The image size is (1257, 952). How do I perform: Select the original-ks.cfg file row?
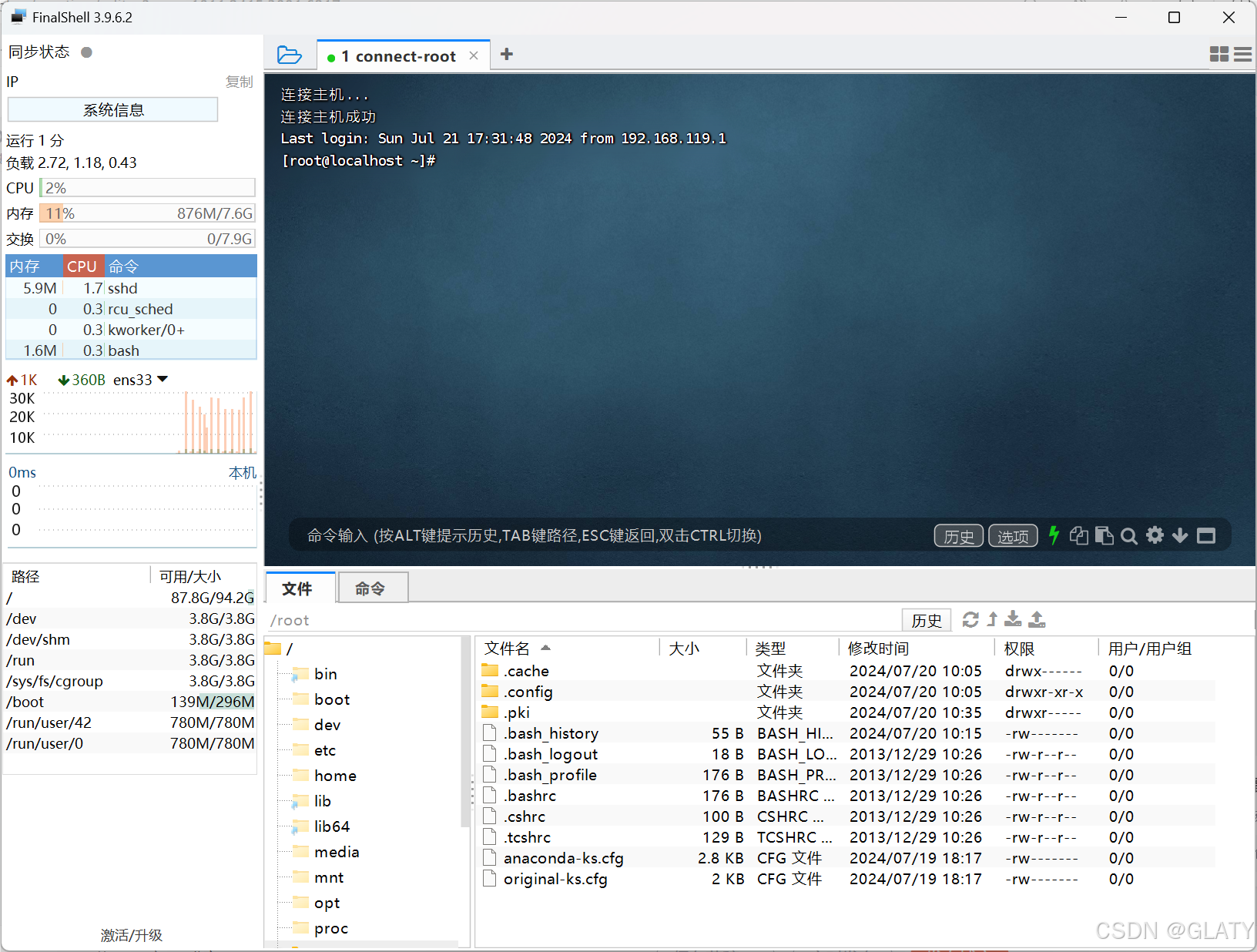[x=847, y=879]
